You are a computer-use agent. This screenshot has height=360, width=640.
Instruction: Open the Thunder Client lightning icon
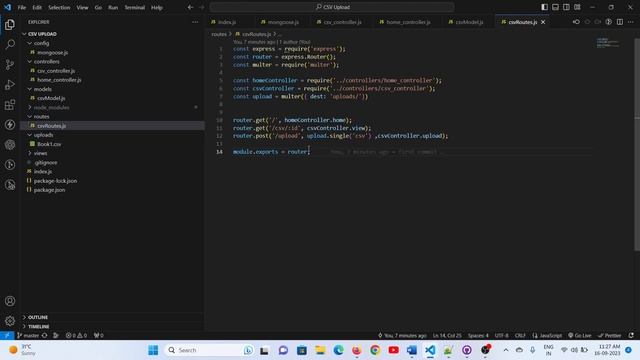10,124
